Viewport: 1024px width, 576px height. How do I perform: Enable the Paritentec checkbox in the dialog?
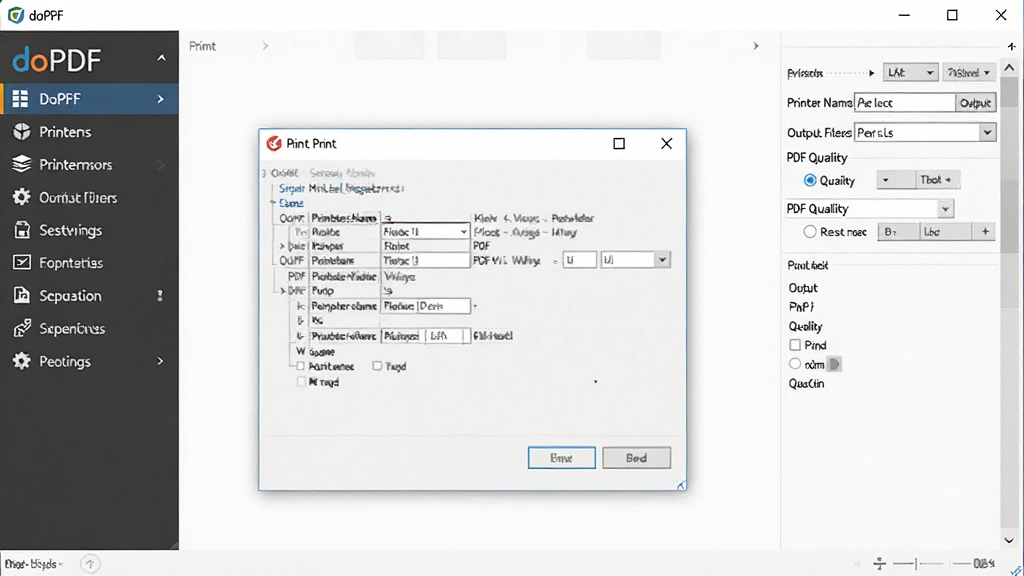(x=300, y=366)
